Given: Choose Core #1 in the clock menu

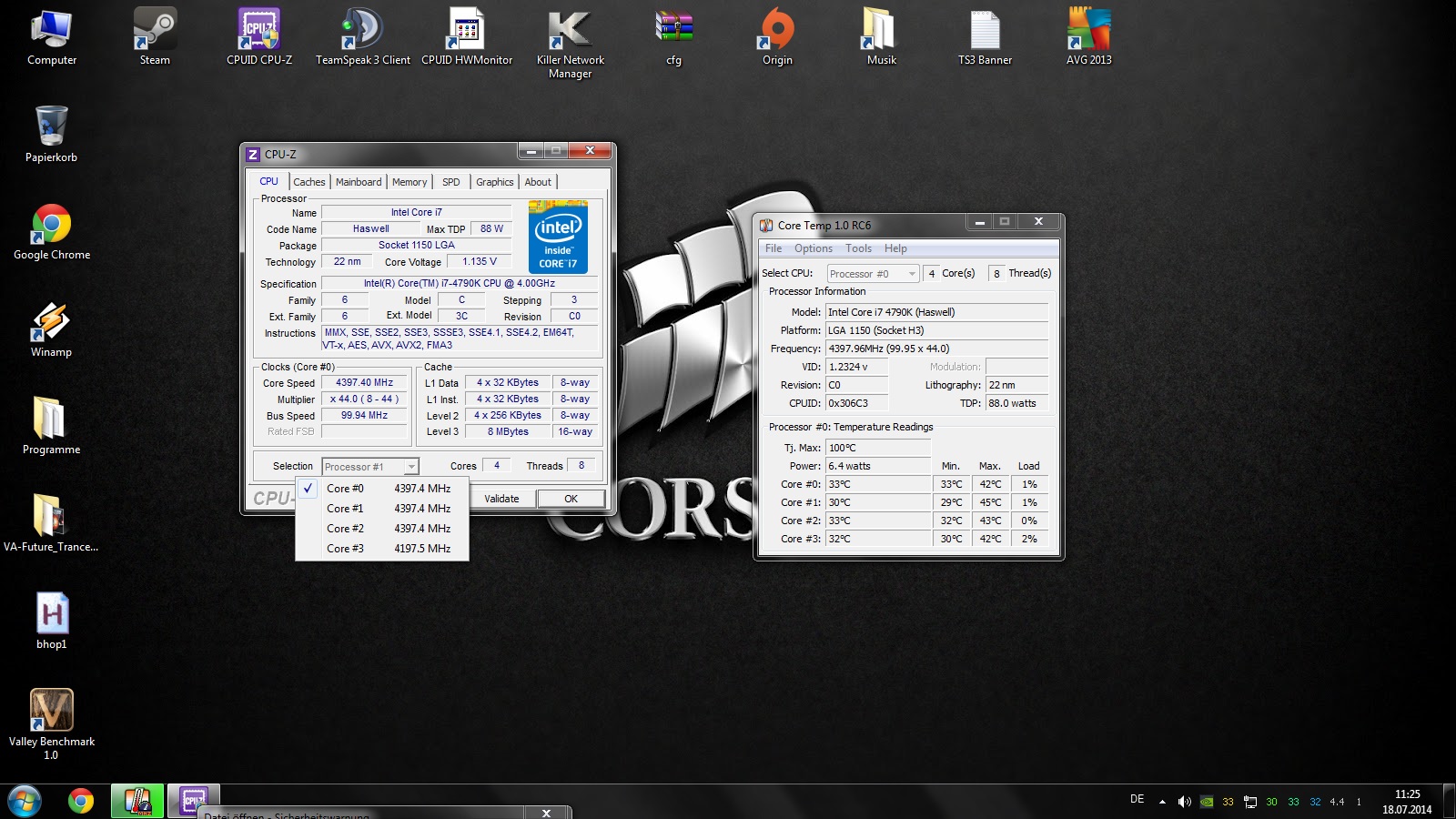Looking at the screenshot, I should point(382,509).
